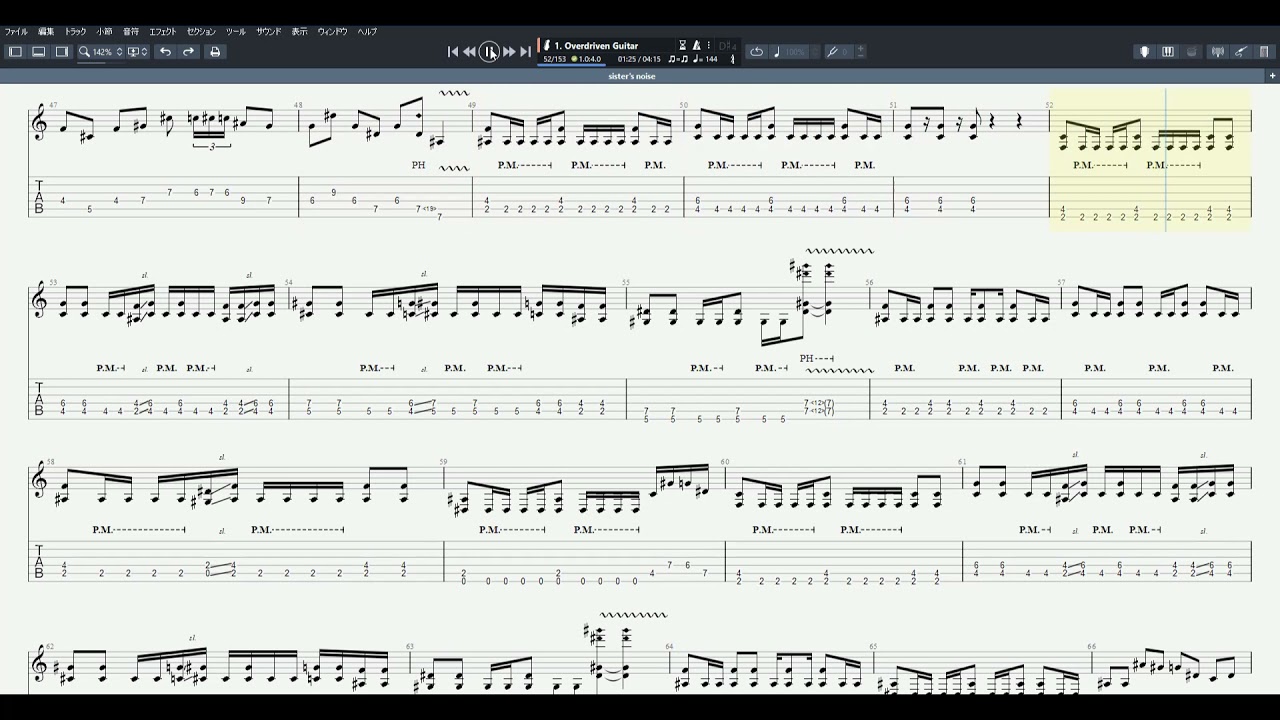
Task: Toggle loop playback
Action: tap(756, 52)
